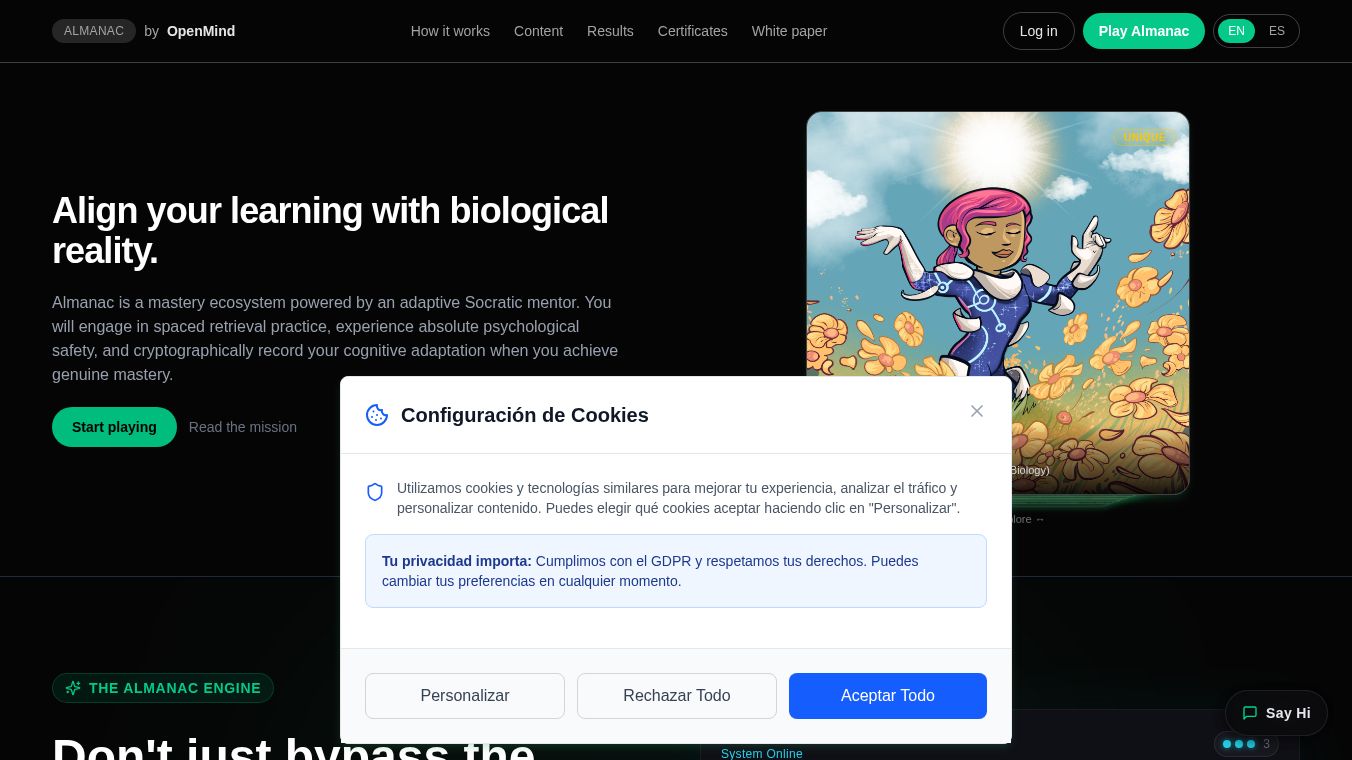Image resolution: width=1352 pixels, height=760 pixels.
Task: Open the Say Hi chat widget
Action: tap(1276, 713)
